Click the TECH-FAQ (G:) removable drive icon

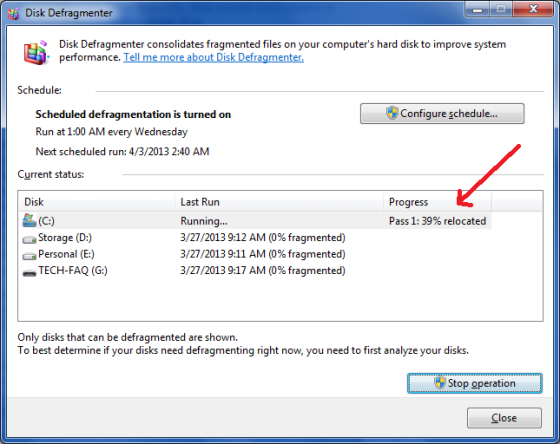click(x=29, y=273)
